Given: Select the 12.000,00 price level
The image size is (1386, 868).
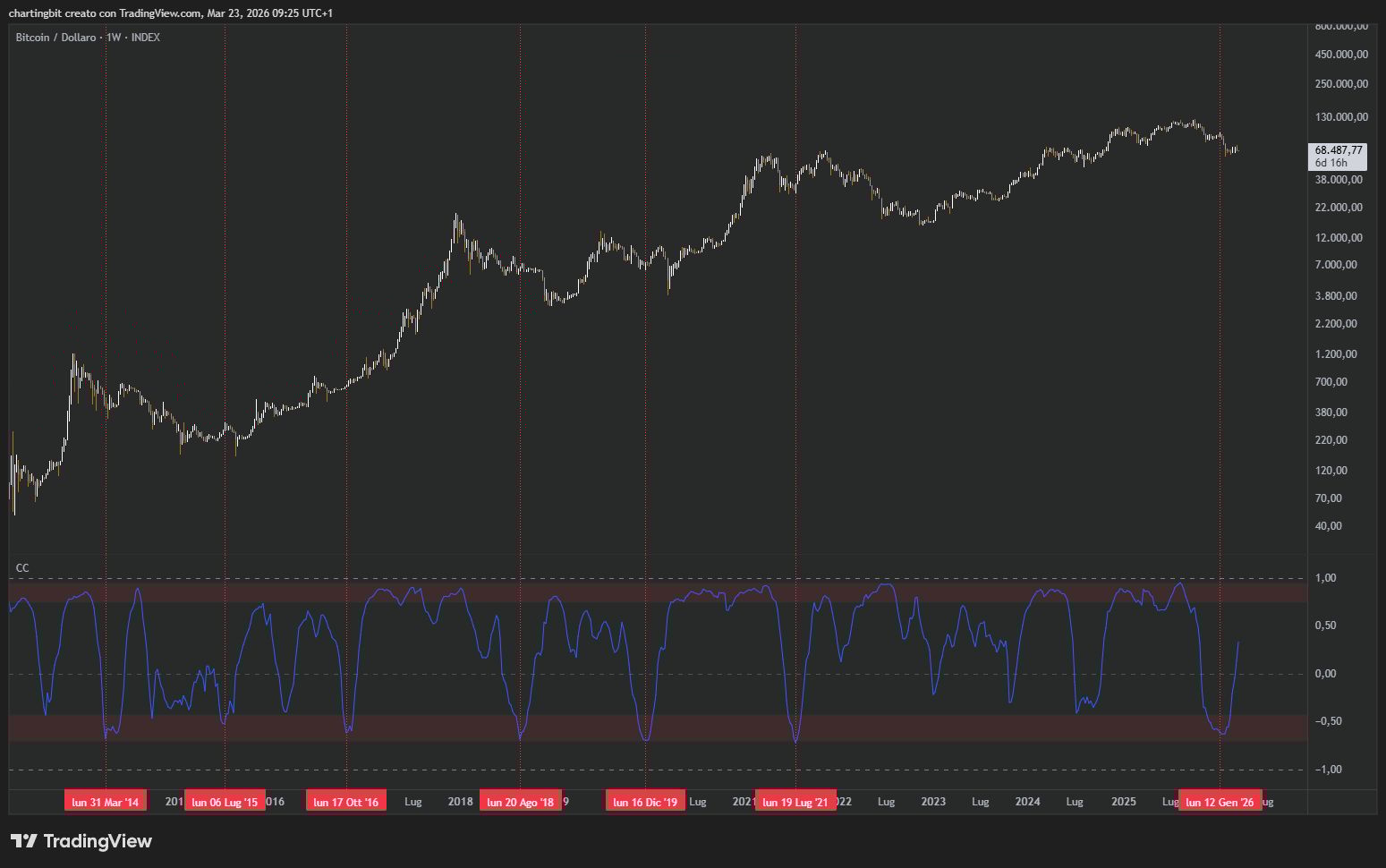Looking at the screenshot, I should [1339, 238].
